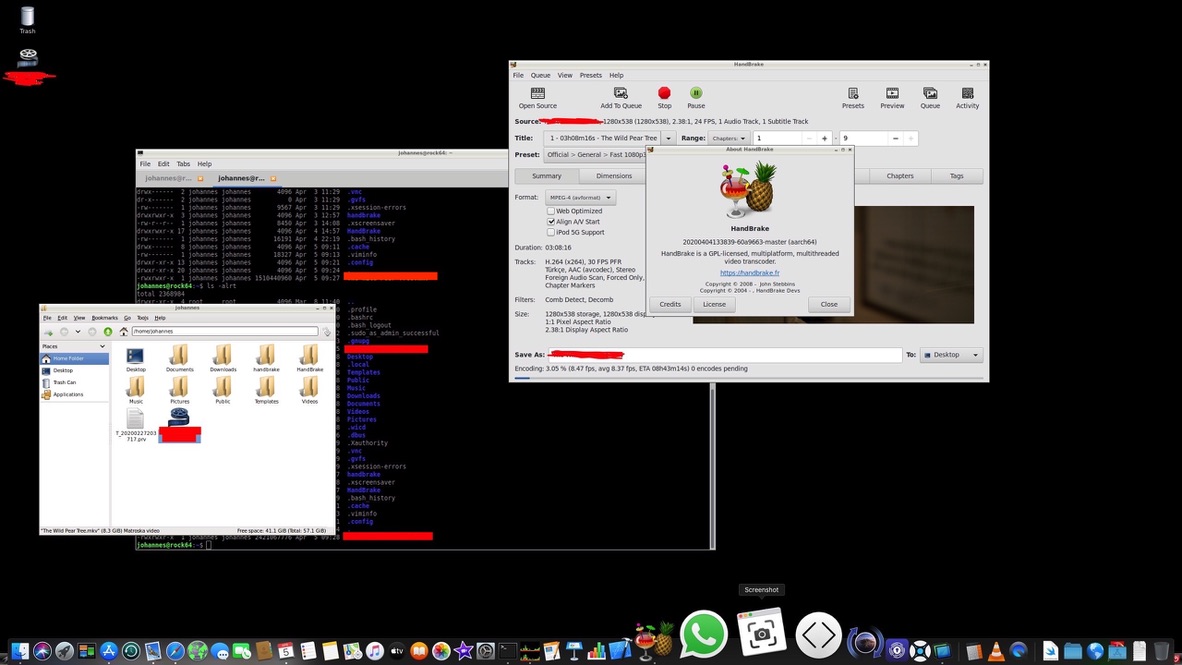Open WhatsApp from the dock

click(703, 634)
